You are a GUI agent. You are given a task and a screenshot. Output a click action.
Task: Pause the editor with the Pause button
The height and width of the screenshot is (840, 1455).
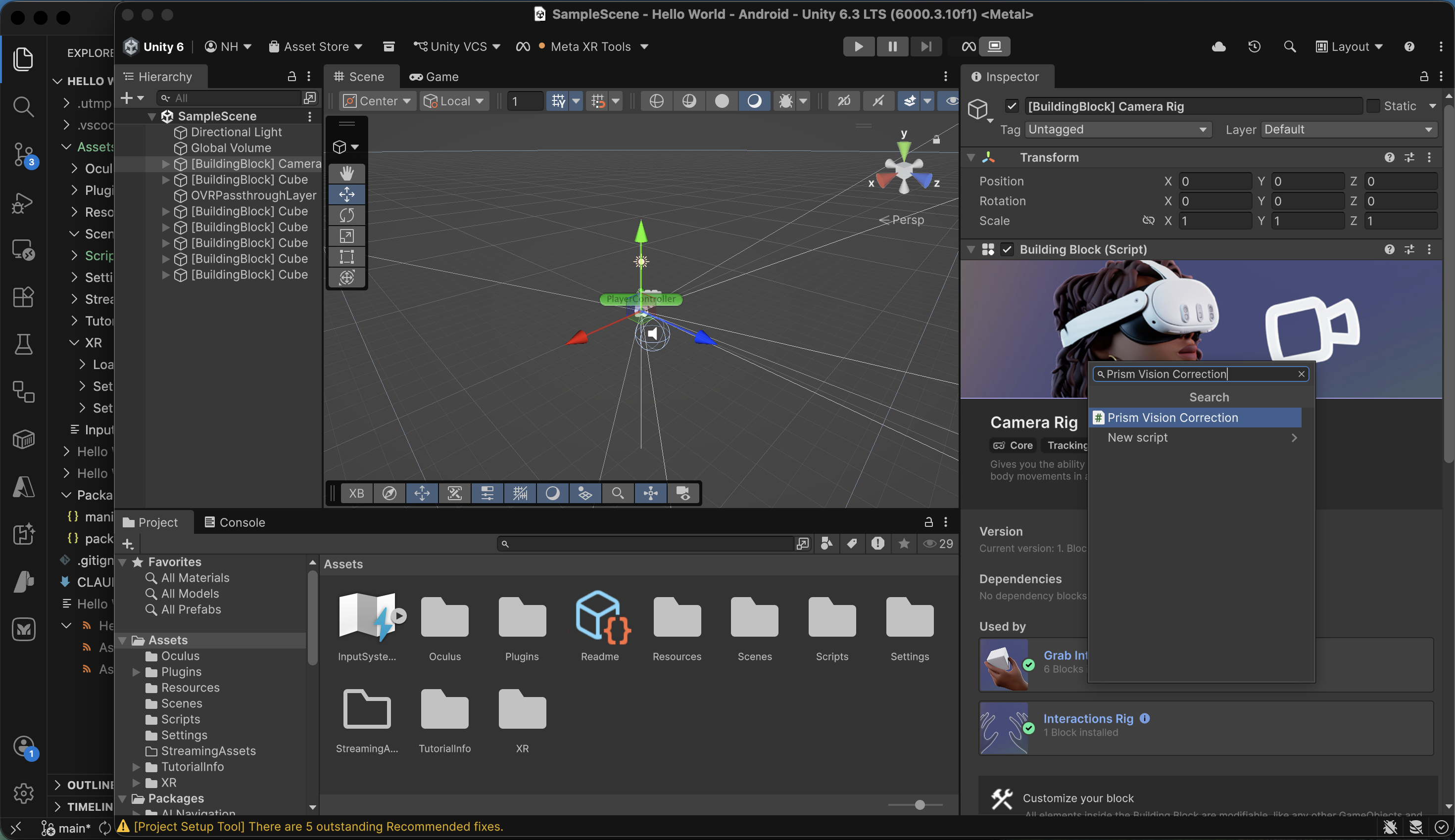point(892,46)
